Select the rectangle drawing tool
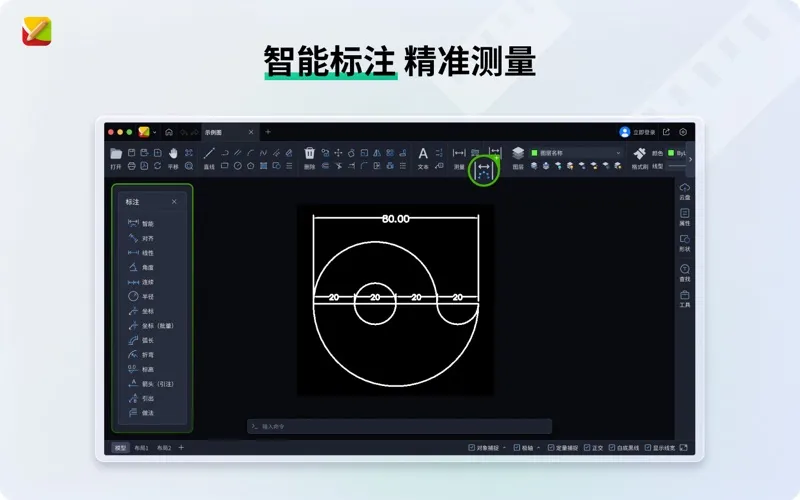Screen dimensions: 800x500 point(224,166)
